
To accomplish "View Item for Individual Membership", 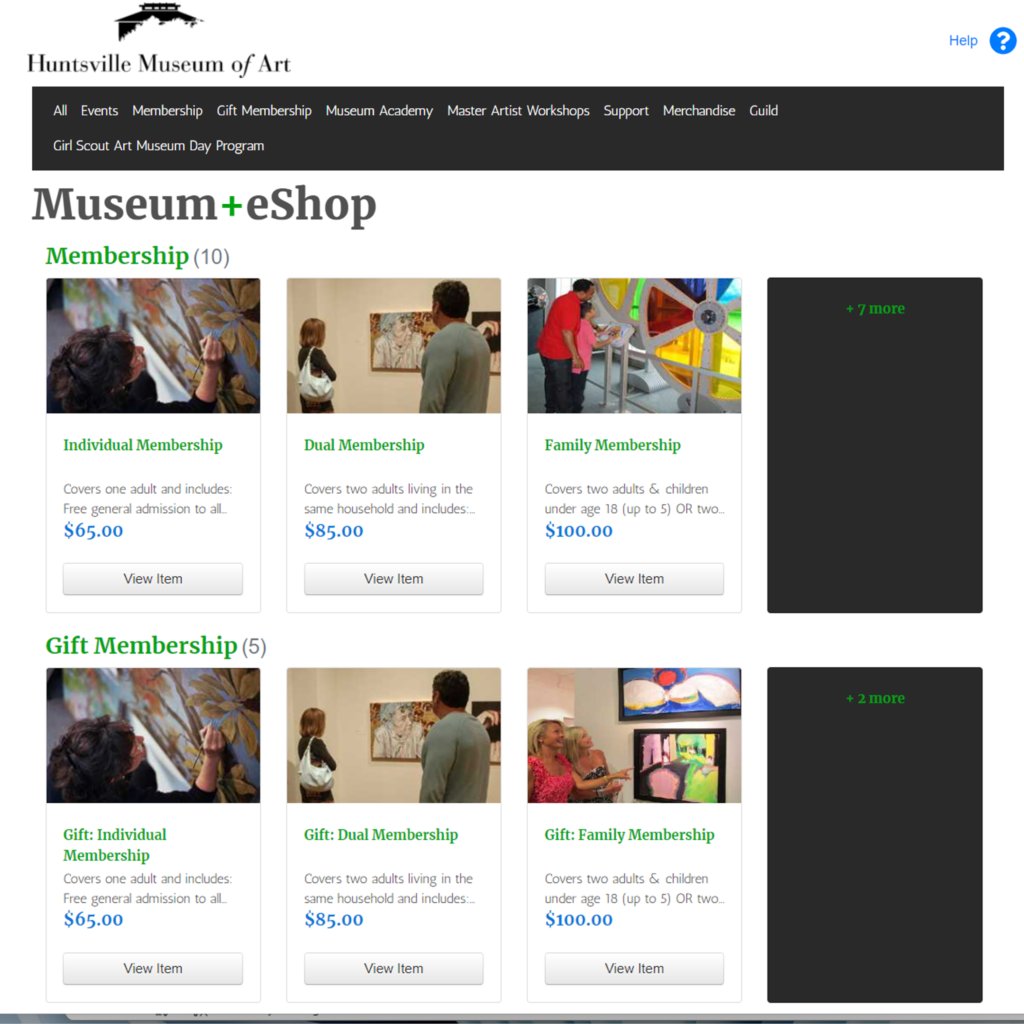I will (152, 578).
